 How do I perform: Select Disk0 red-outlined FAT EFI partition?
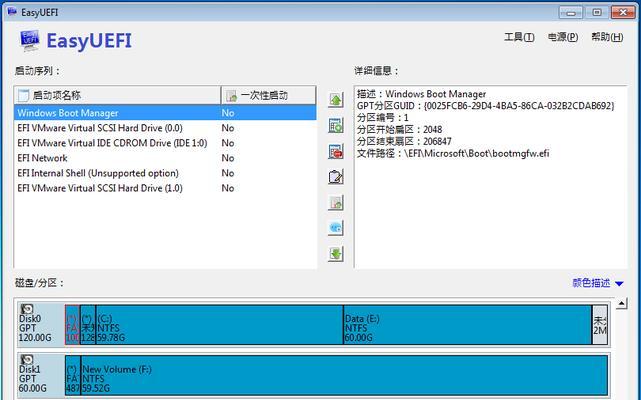[x=72, y=324]
